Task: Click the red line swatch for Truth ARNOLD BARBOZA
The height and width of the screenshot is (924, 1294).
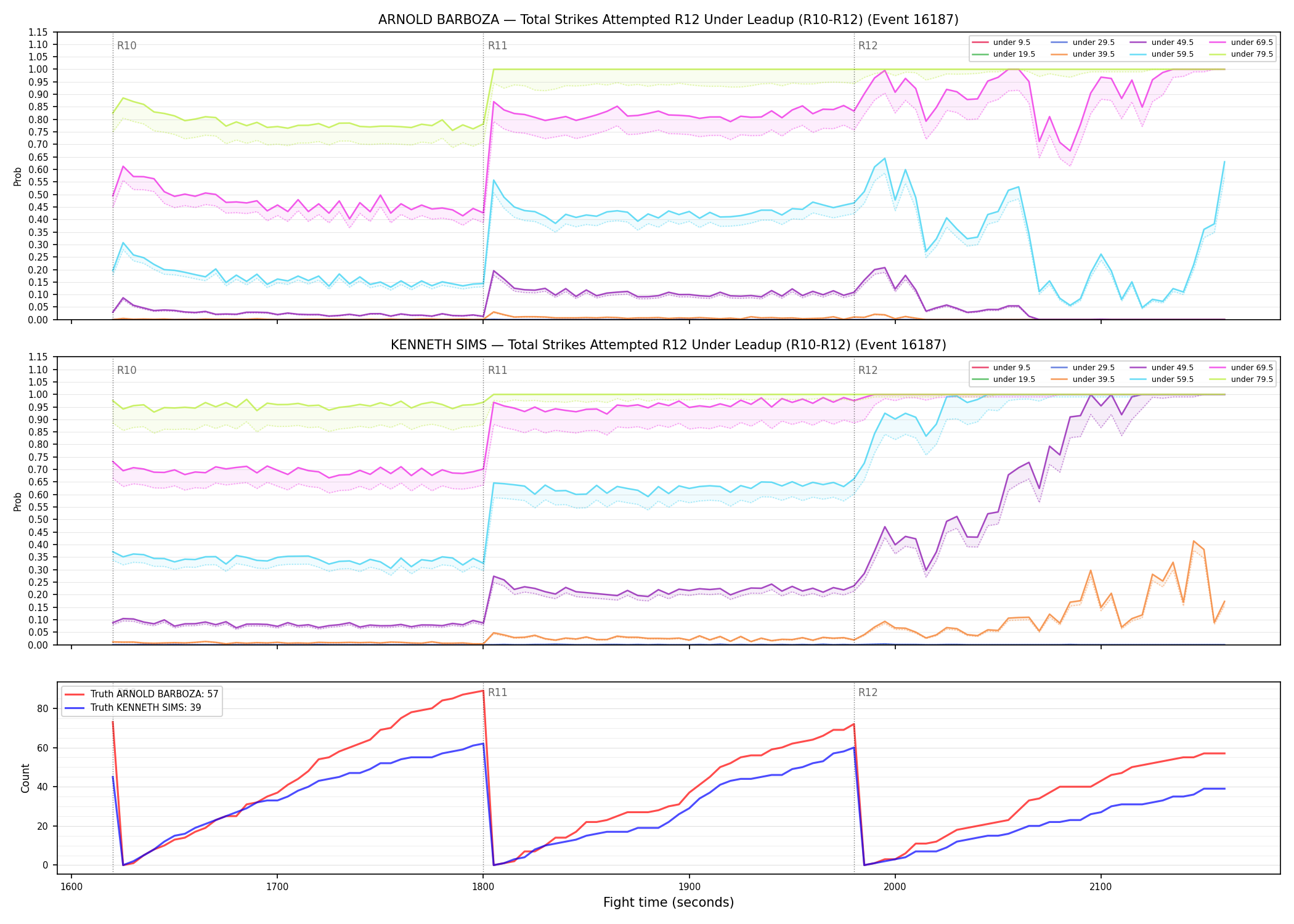Action: (x=75, y=694)
